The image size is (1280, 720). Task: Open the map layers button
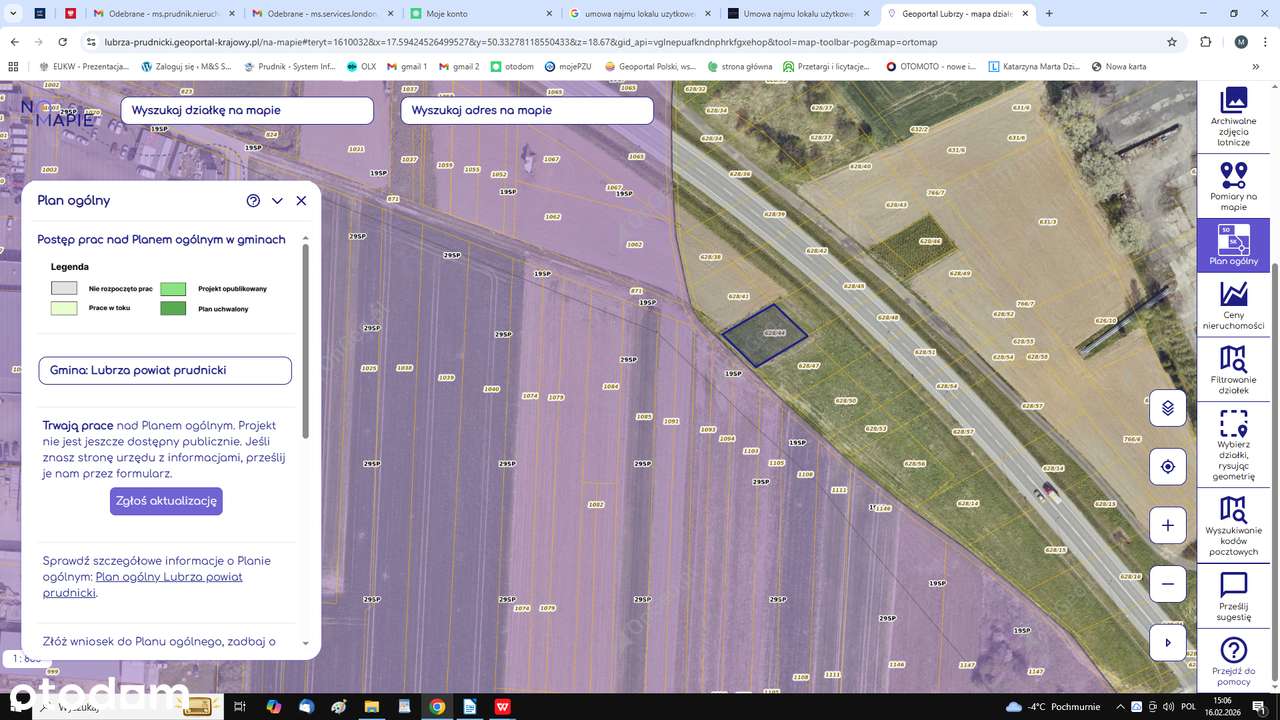pos(1167,408)
